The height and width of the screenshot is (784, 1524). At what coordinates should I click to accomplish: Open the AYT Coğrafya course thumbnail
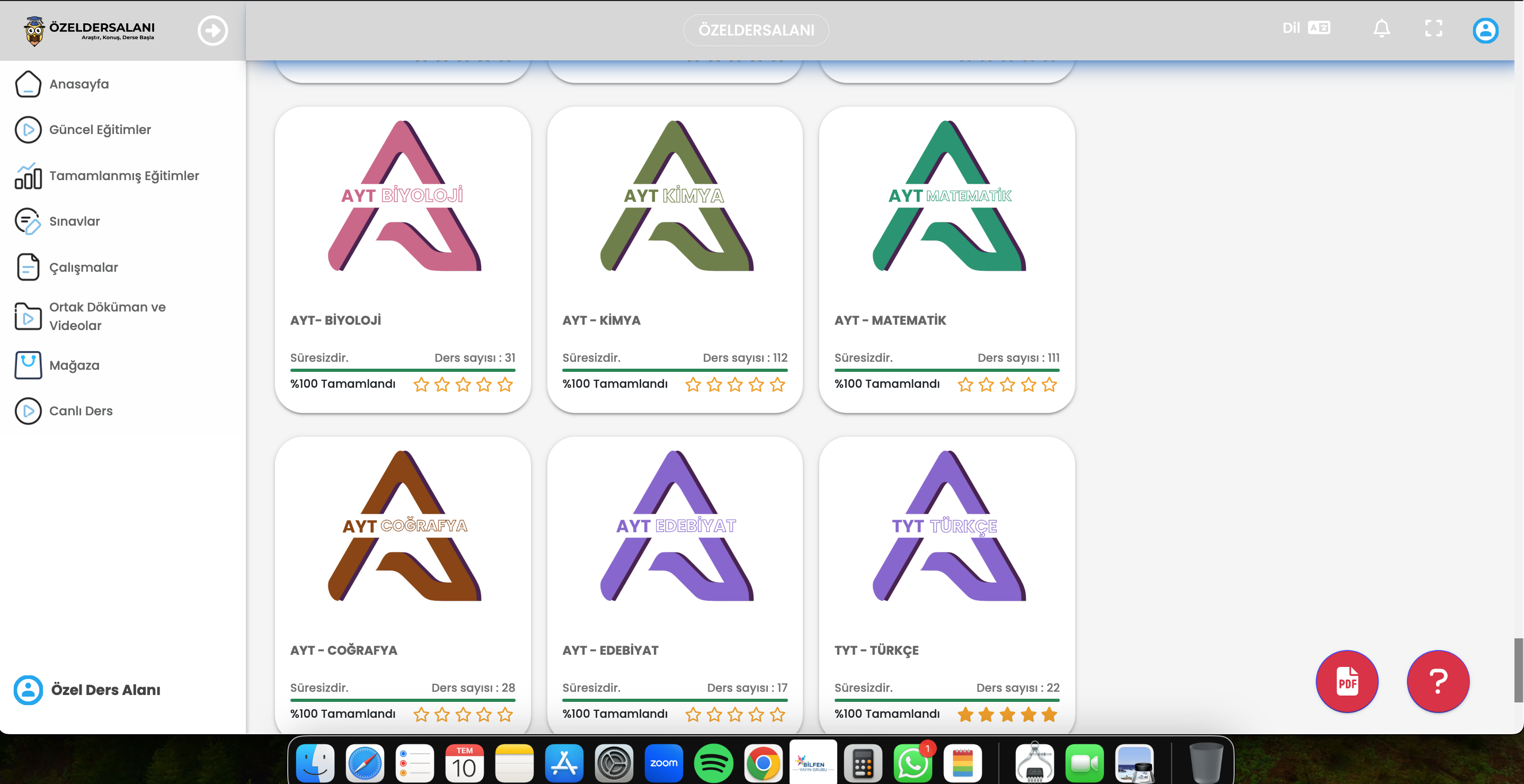[404, 526]
